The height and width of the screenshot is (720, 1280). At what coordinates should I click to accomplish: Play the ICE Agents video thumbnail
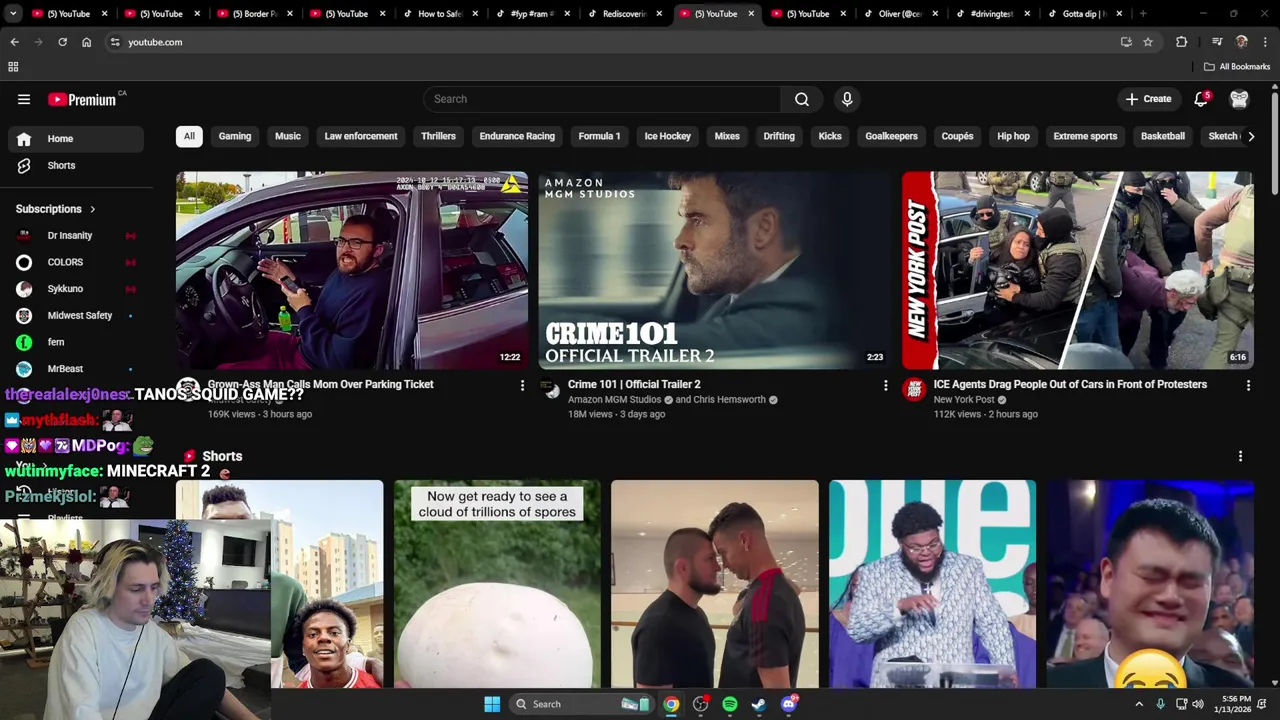pyautogui.click(x=1078, y=270)
